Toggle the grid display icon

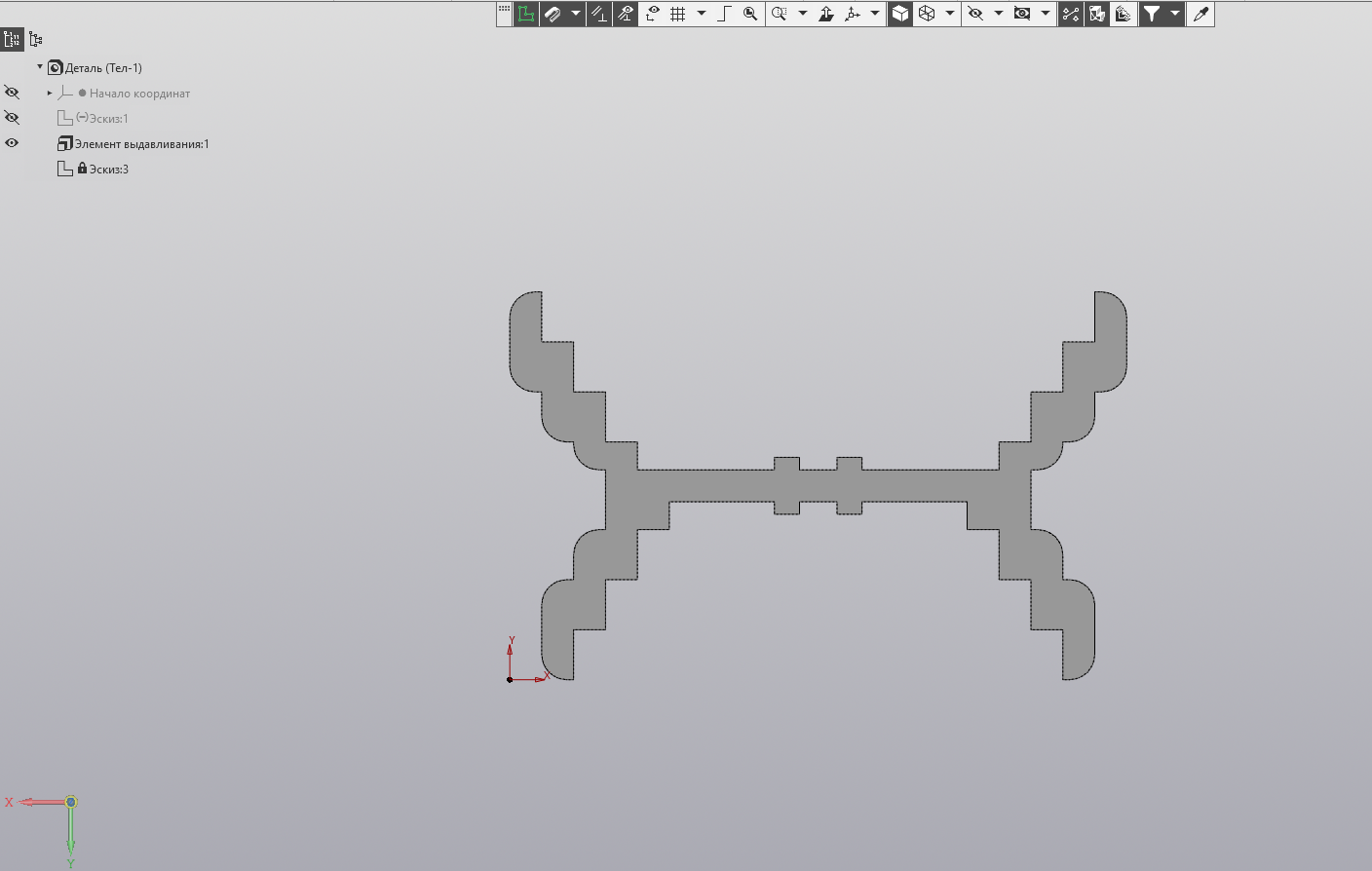point(678,14)
